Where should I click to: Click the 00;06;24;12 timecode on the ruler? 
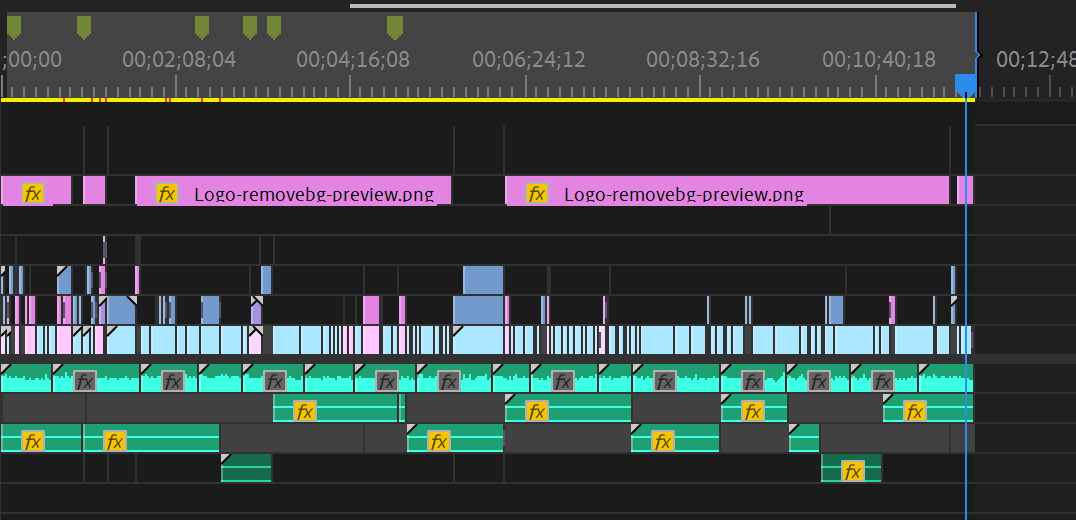point(529,60)
